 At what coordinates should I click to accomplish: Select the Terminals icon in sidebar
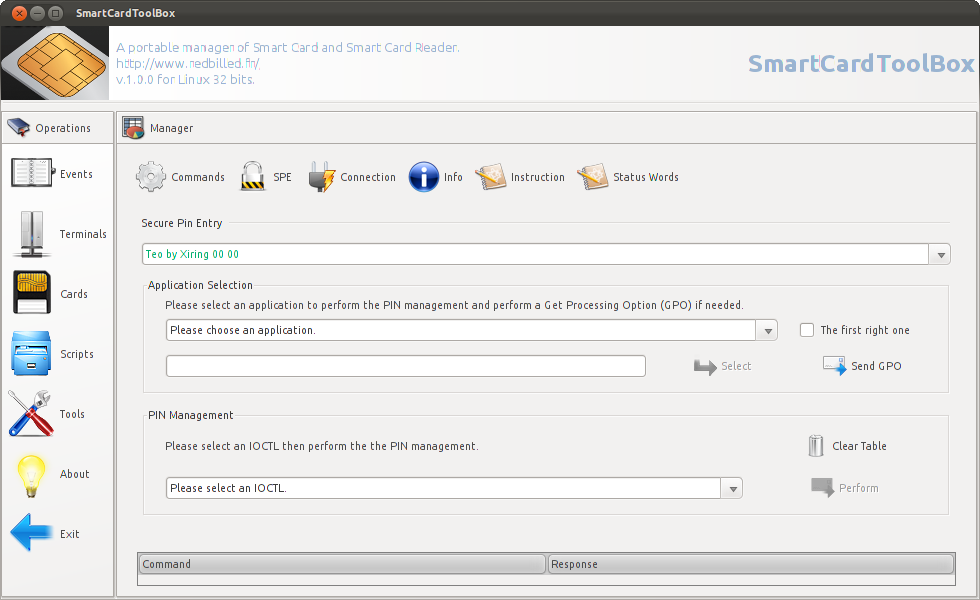point(31,234)
